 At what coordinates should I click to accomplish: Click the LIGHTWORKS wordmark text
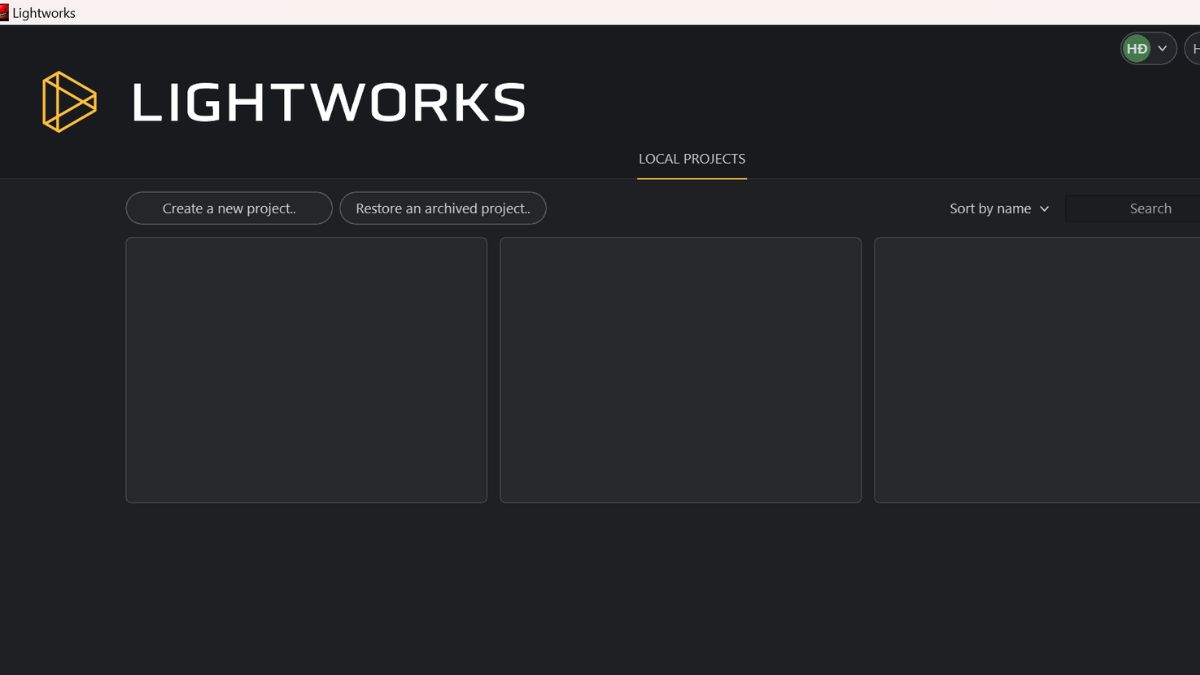pos(329,103)
